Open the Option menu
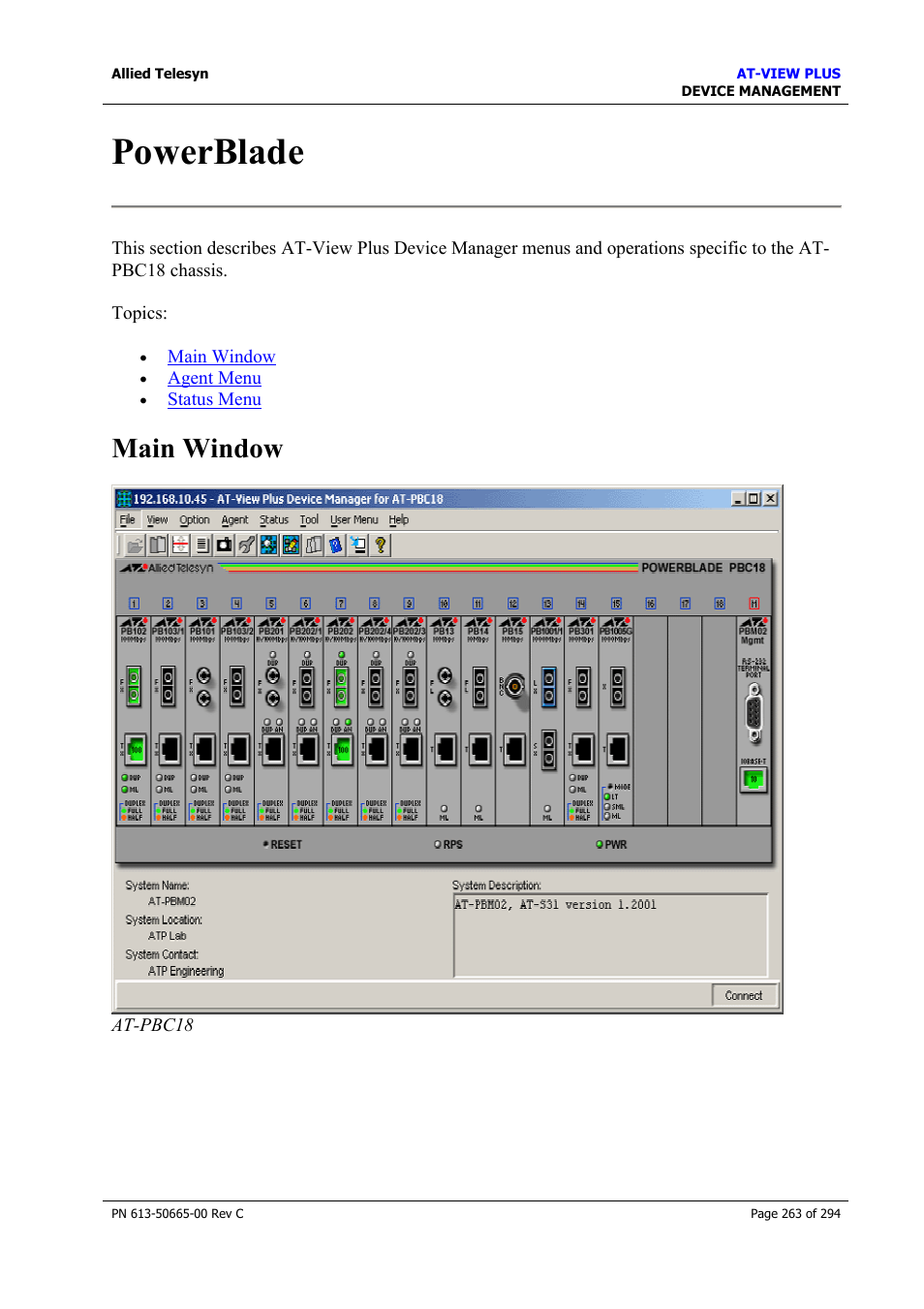Image resolution: width=924 pixels, height=1309 pixels. (195, 520)
